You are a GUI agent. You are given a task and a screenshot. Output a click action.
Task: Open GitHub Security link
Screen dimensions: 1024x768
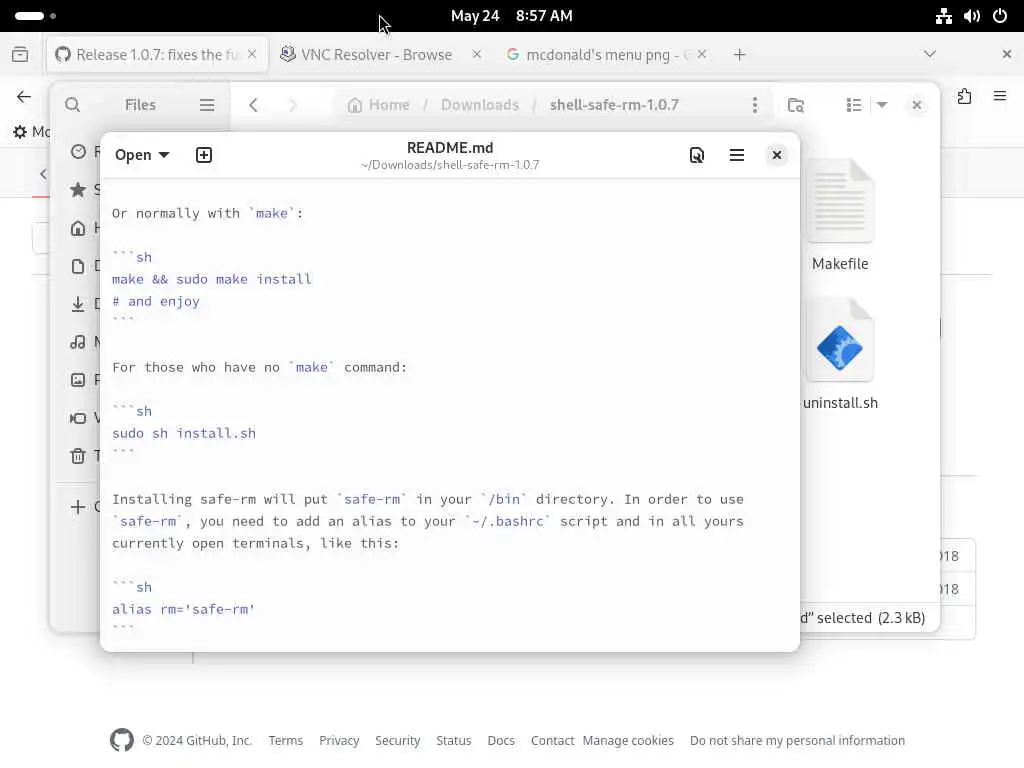tap(397, 741)
